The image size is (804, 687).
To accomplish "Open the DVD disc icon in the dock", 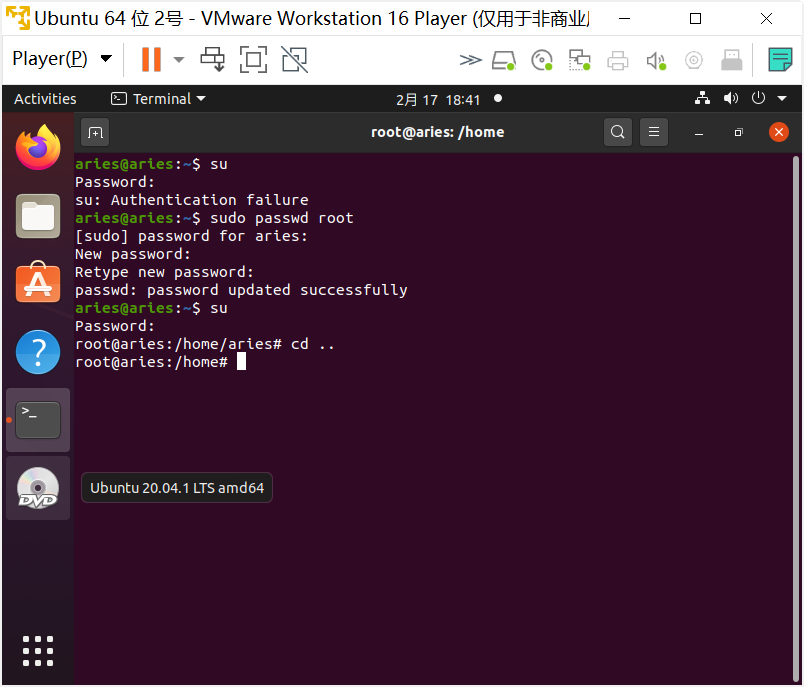I will (38, 488).
